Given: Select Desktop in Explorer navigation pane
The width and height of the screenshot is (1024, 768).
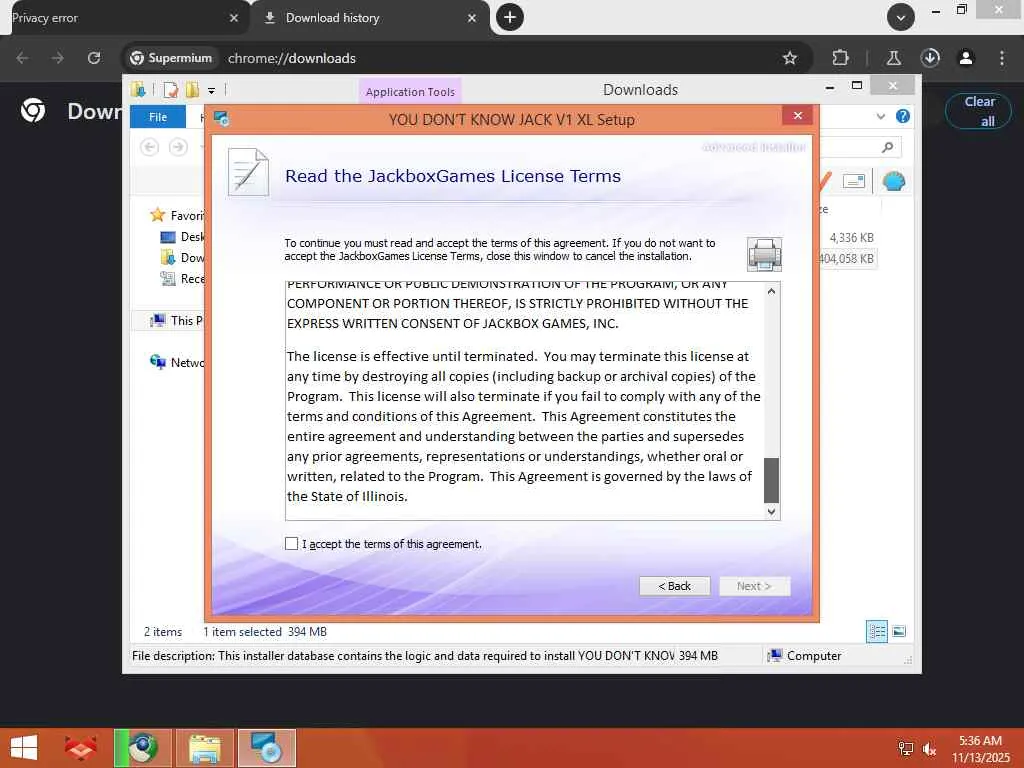Looking at the screenshot, I should click(x=183, y=236).
